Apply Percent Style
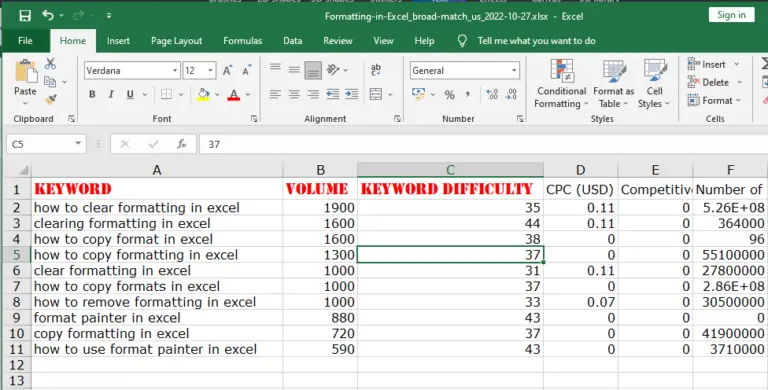The image size is (768, 390). (450, 95)
